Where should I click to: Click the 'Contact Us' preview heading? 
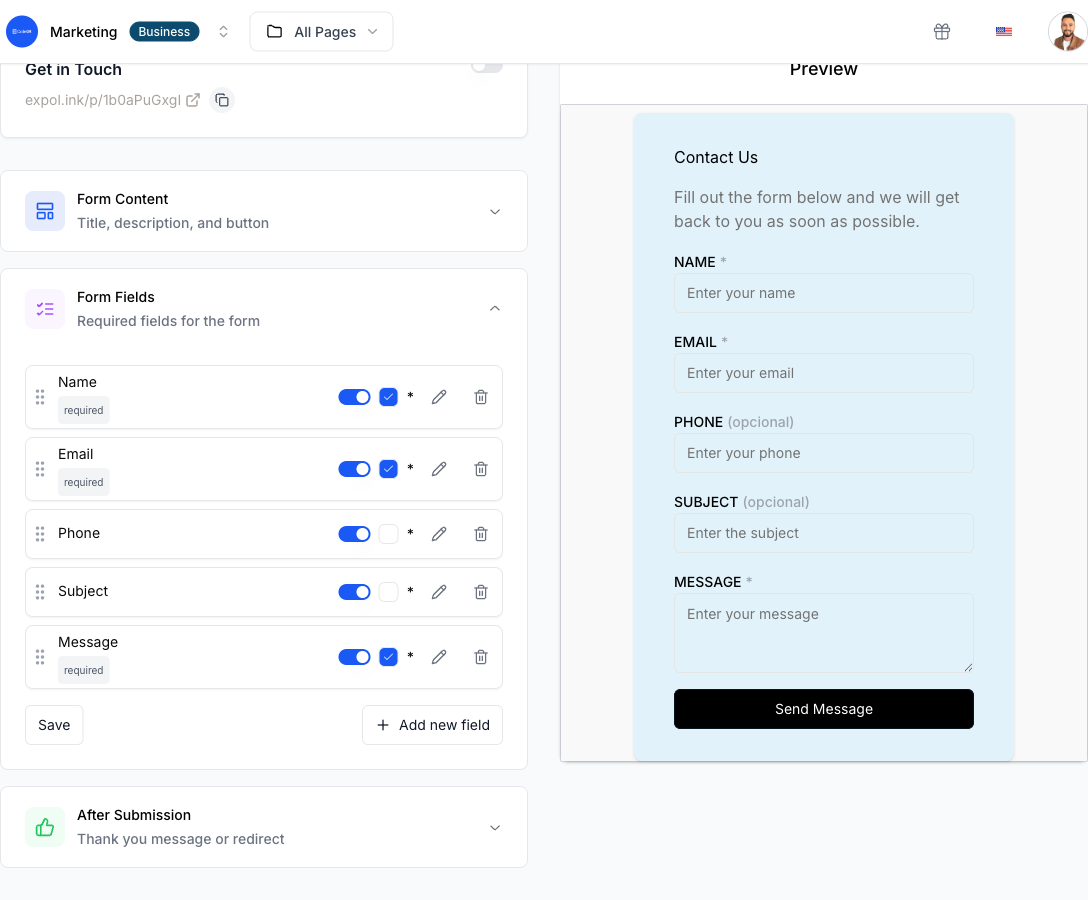pyautogui.click(x=715, y=158)
